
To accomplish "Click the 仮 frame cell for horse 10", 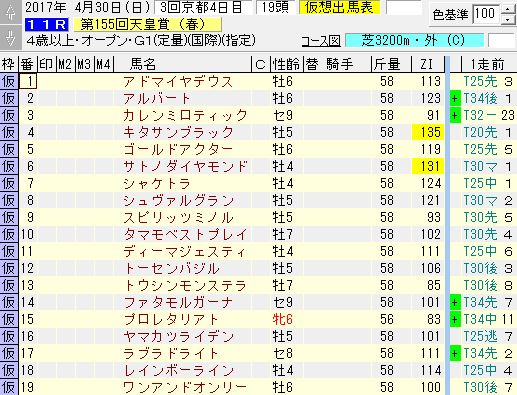I will point(9,235).
